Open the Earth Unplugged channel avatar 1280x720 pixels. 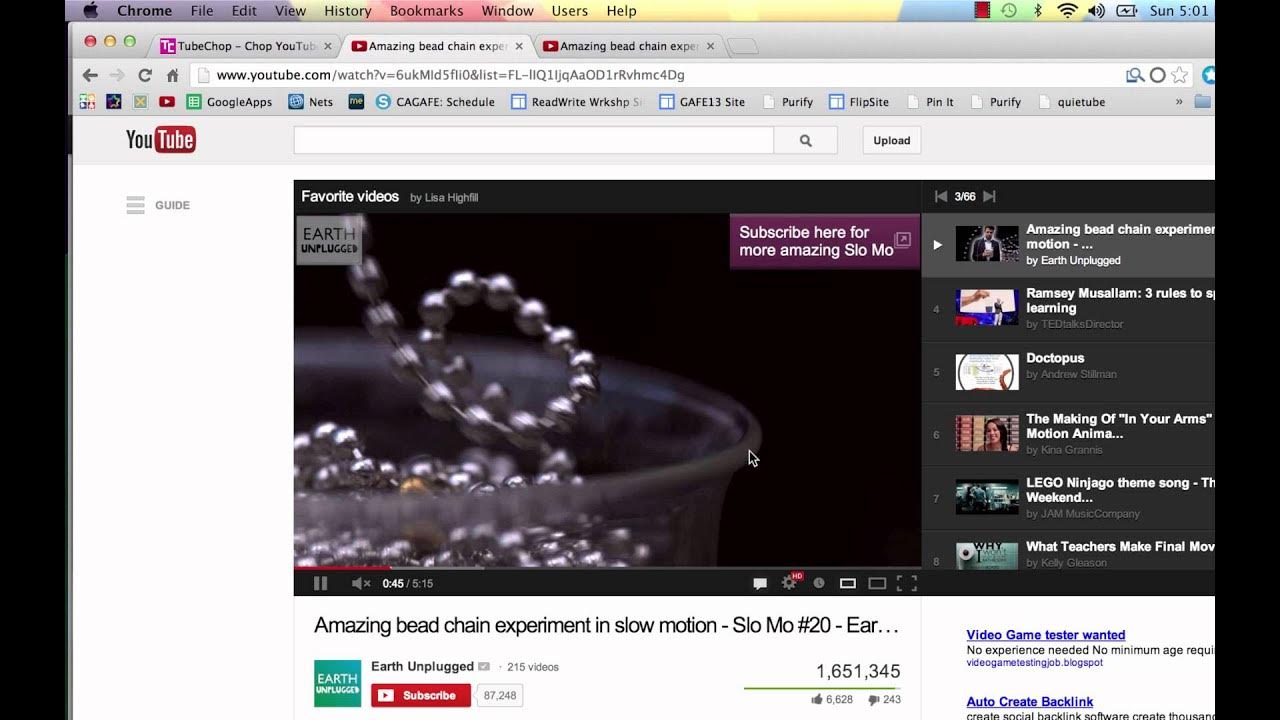click(x=337, y=683)
